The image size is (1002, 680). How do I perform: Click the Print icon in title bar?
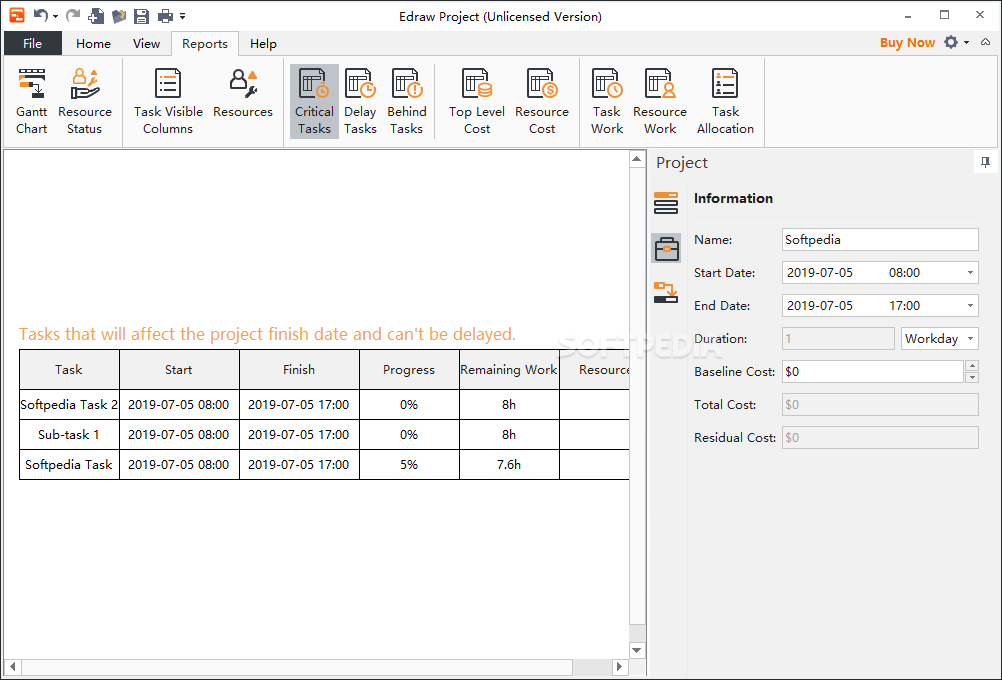[166, 15]
